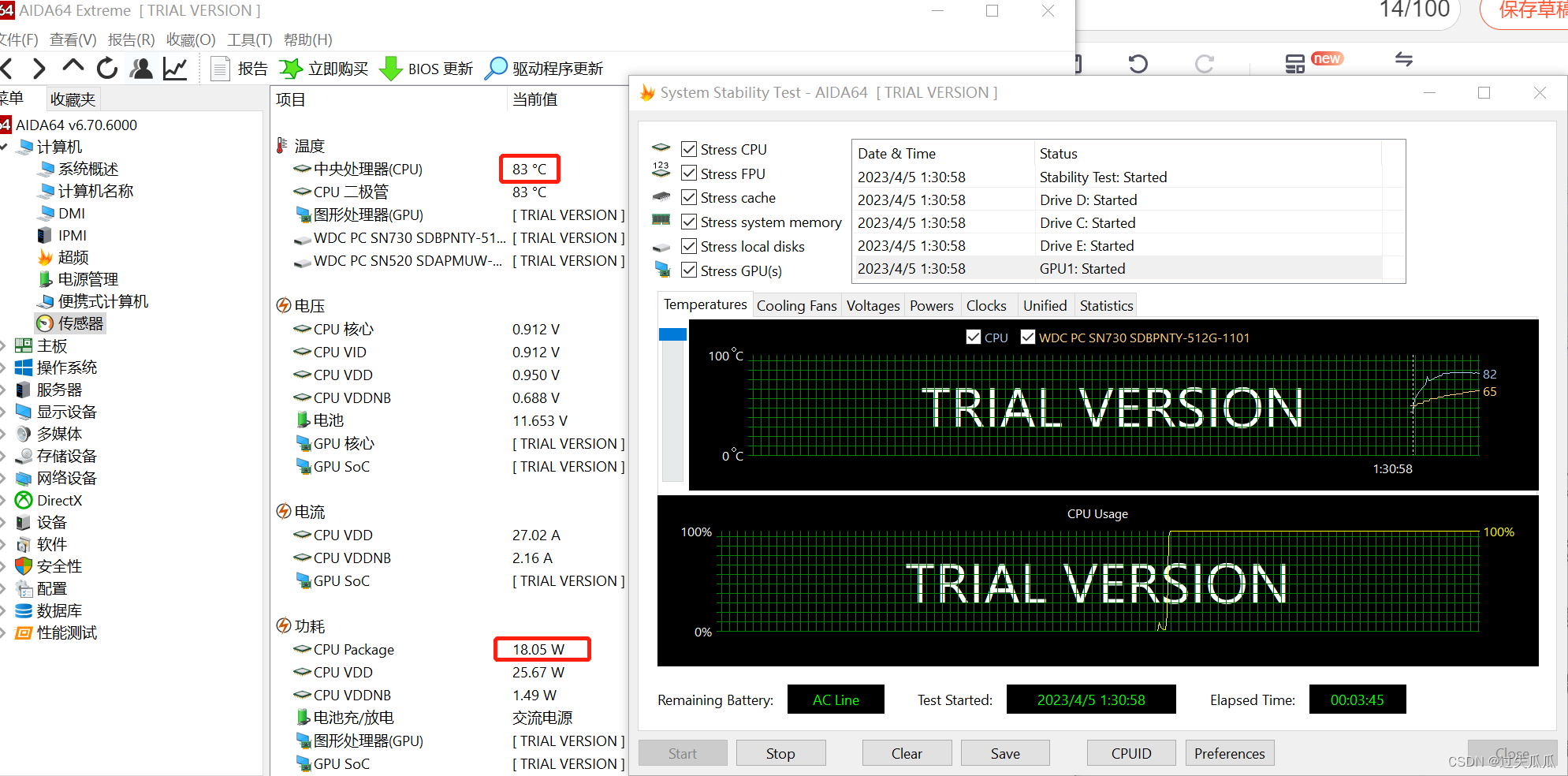1568x776 pixels.
Task: Click 驱动程序更新 driver update toolbar item
Action: (x=544, y=69)
